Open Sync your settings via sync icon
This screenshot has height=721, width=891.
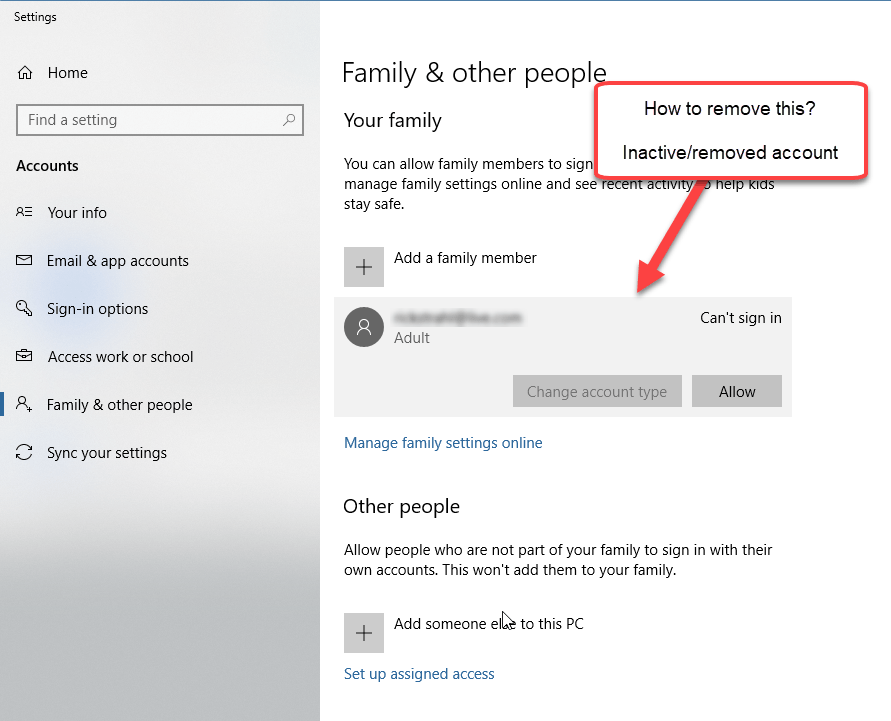pyautogui.click(x=22, y=452)
